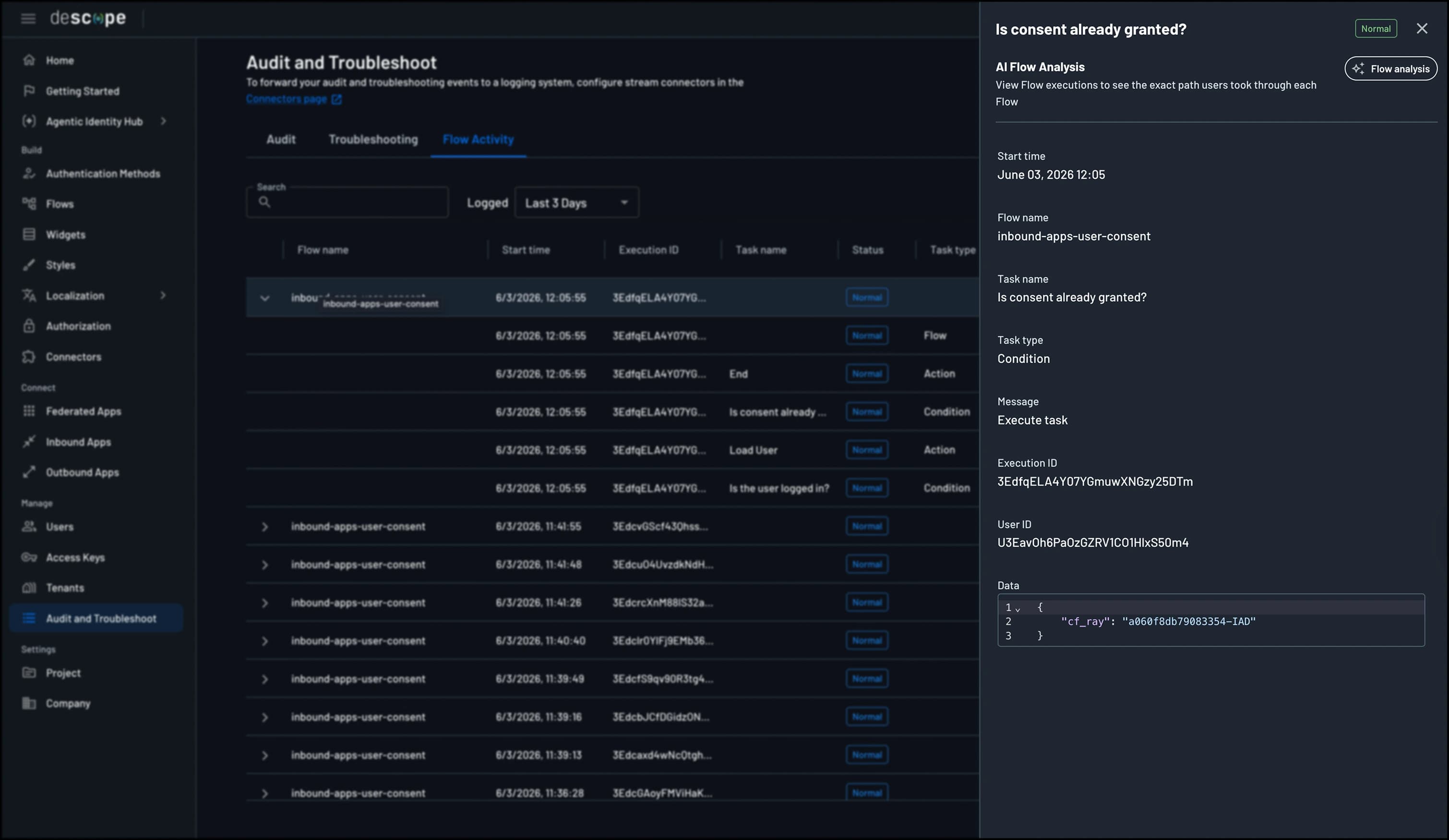Click the Widgets sidebar icon
The height and width of the screenshot is (840, 1449).
29,235
